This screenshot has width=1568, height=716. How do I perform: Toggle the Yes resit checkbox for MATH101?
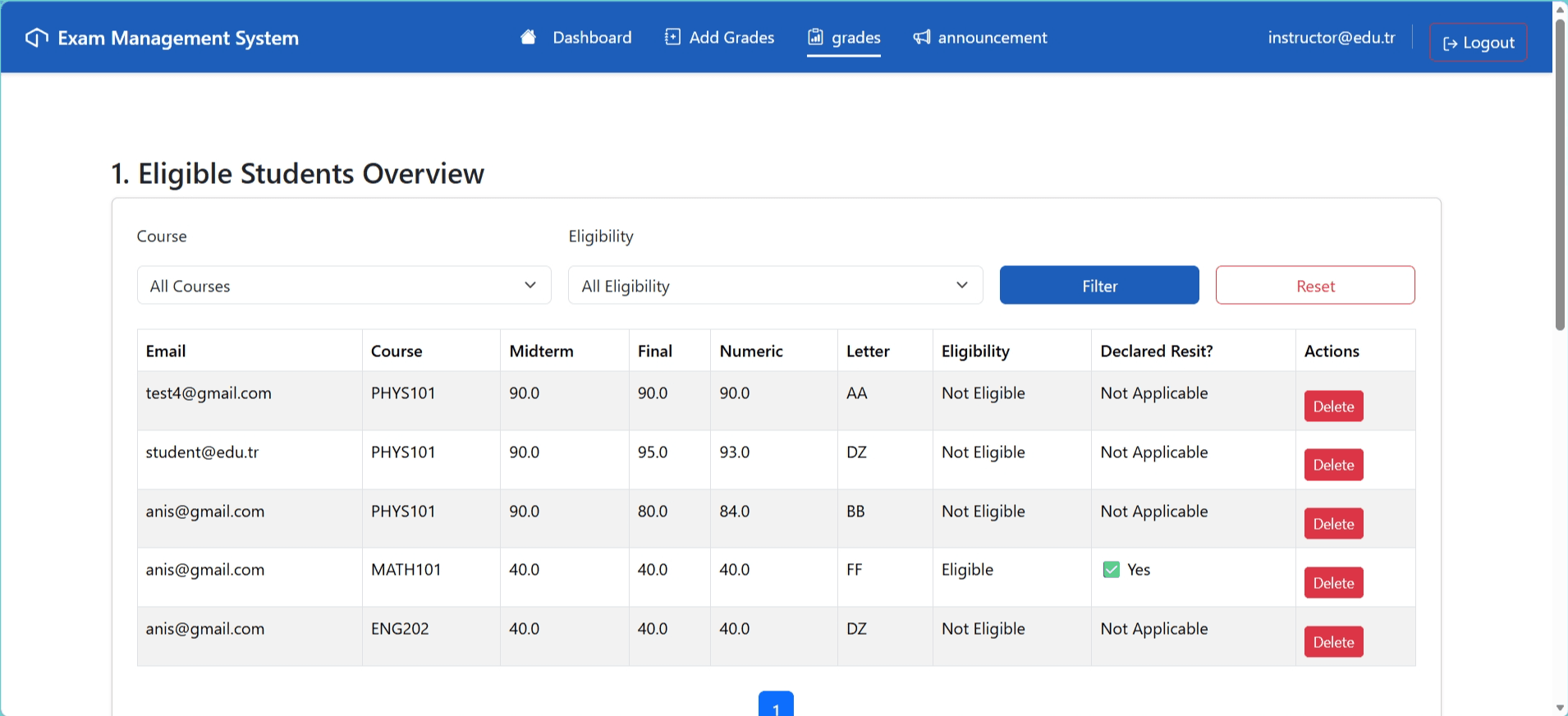1112,570
